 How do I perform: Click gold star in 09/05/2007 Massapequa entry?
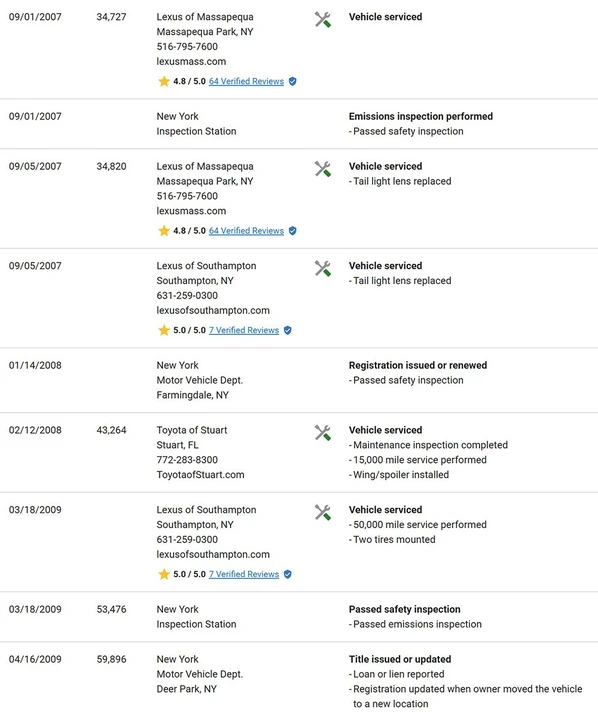164,231
